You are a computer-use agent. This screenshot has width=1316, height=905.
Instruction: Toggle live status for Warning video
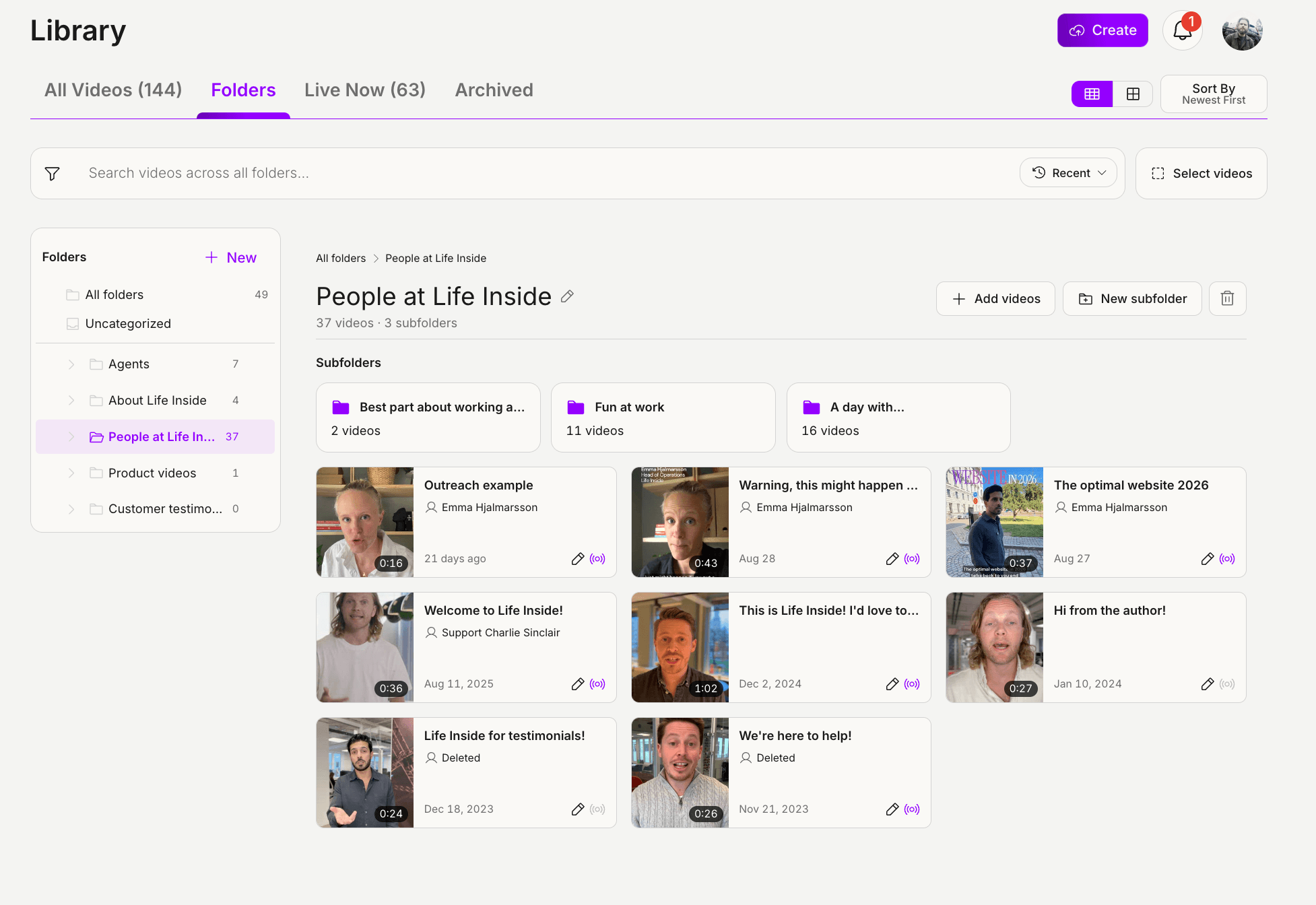coord(912,559)
